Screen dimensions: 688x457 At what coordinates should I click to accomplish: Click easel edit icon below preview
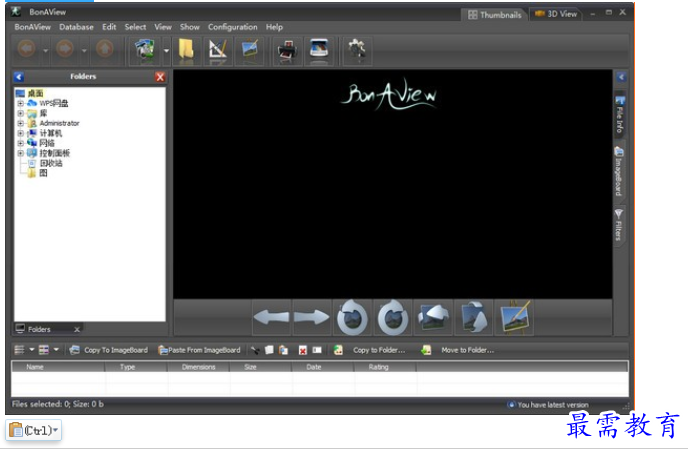[x=515, y=318]
